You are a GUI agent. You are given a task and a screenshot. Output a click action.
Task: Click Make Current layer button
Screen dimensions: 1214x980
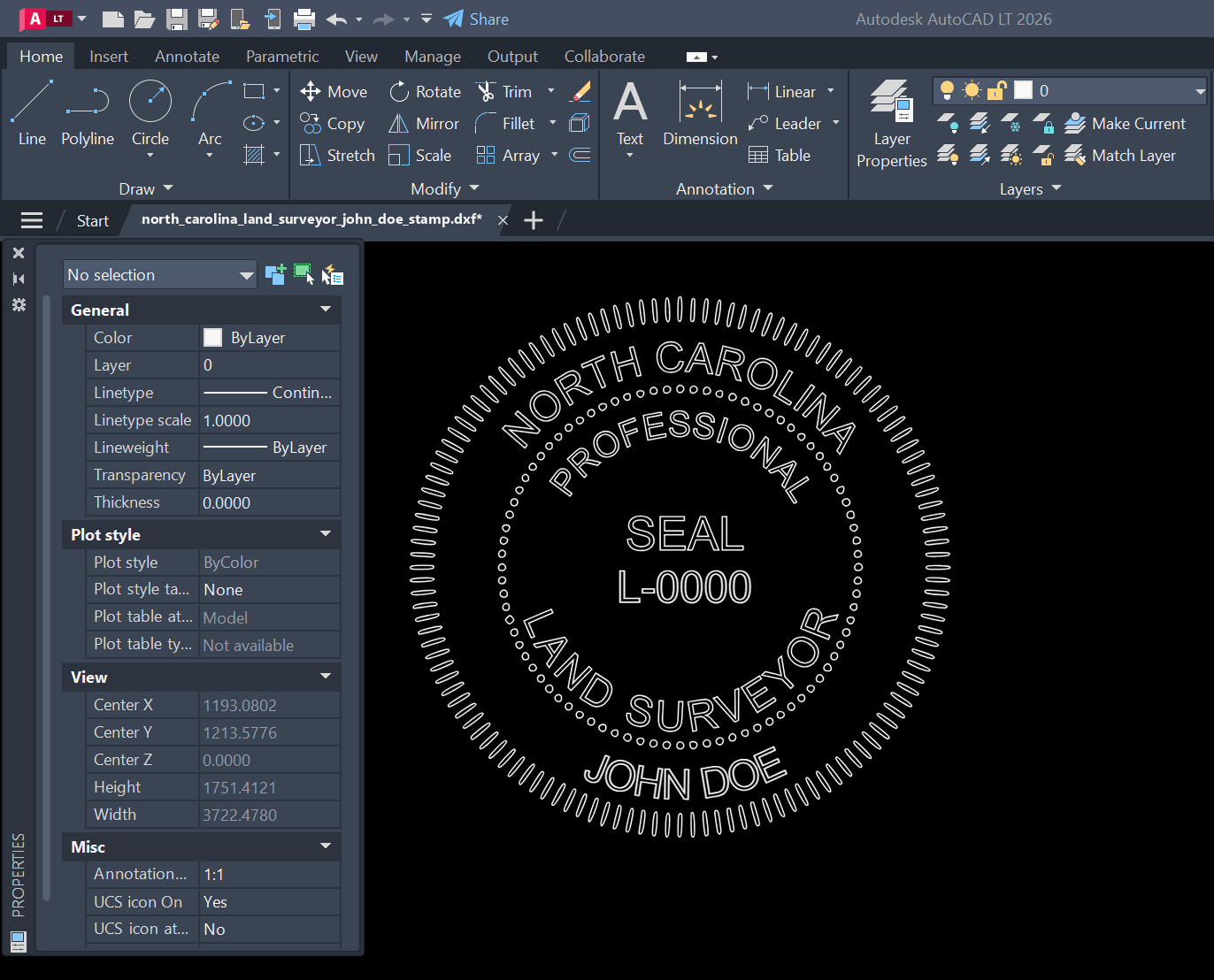point(1125,123)
